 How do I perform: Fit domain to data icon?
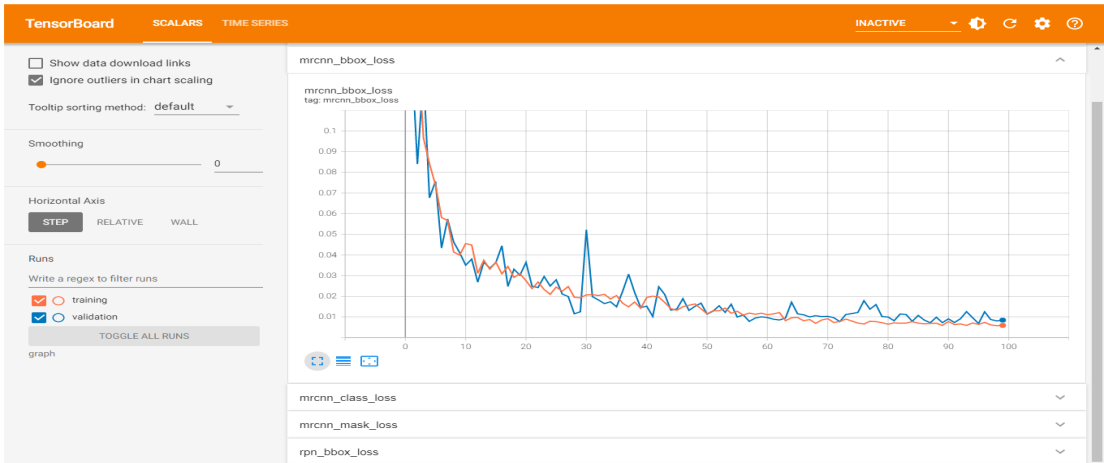point(369,360)
